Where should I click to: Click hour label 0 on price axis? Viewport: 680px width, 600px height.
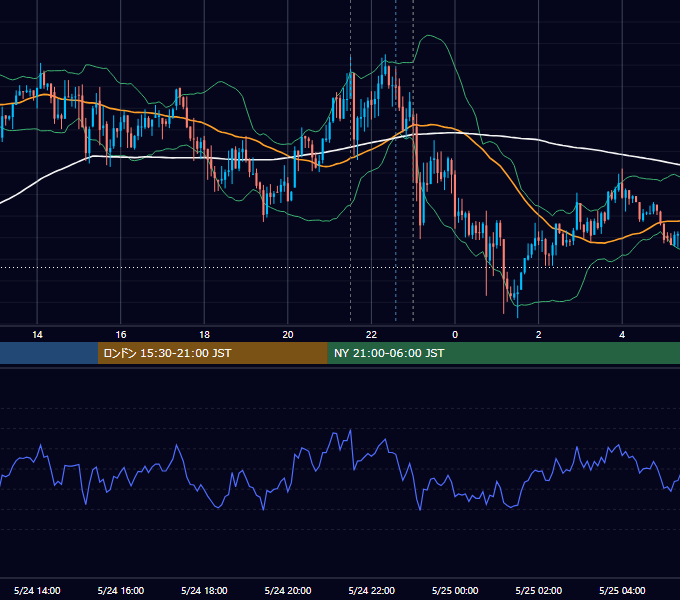tap(455, 335)
